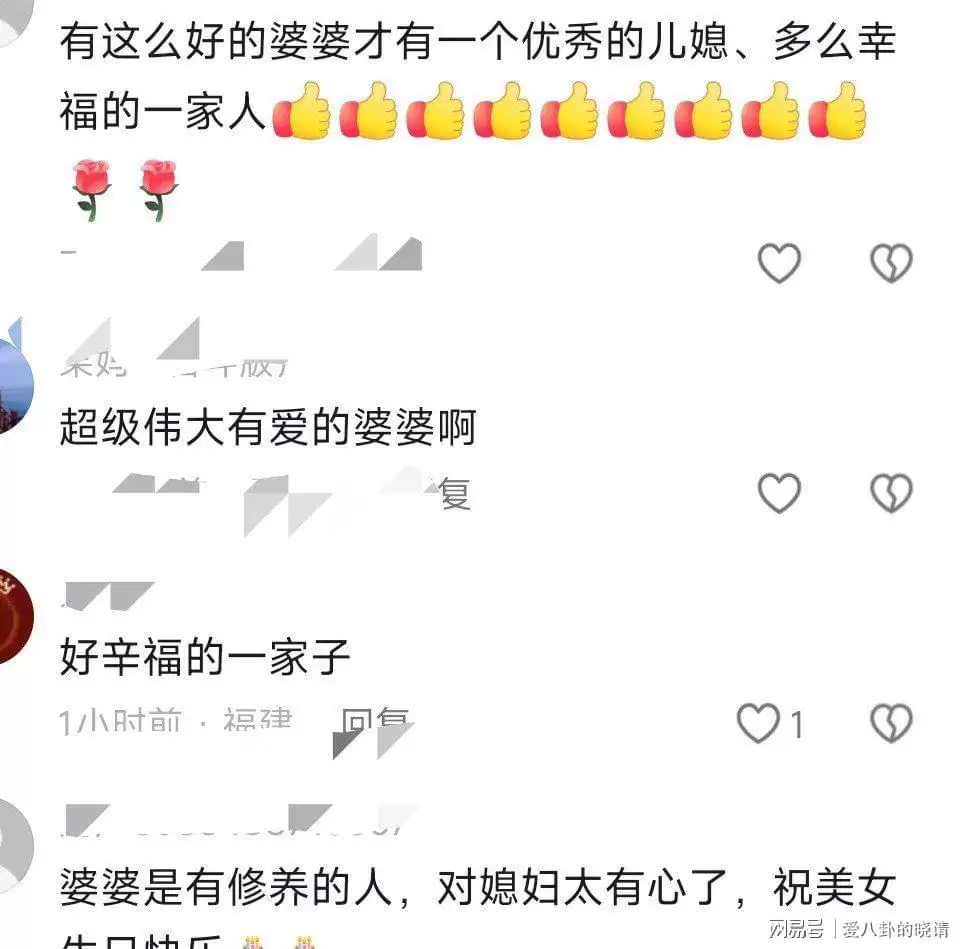Dislike the comment ending with rose emojis
The image size is (968, 949).
pos(891,262)
